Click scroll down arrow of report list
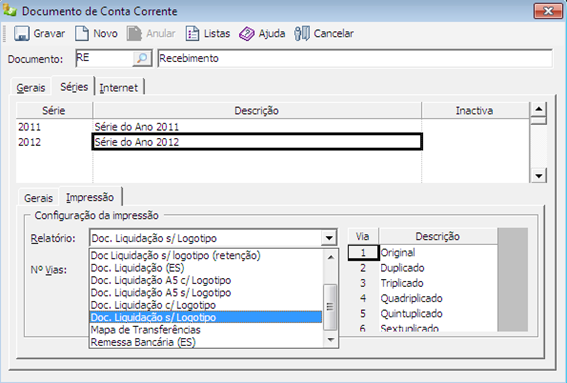 (331, 340)
